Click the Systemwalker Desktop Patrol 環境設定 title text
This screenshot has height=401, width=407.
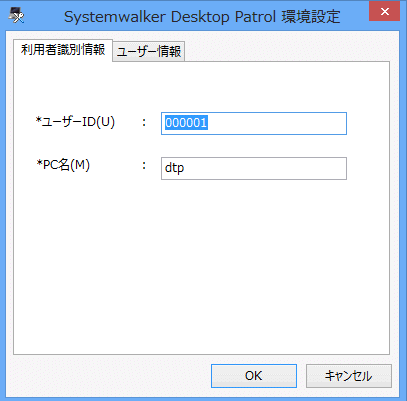pos(202,17)
